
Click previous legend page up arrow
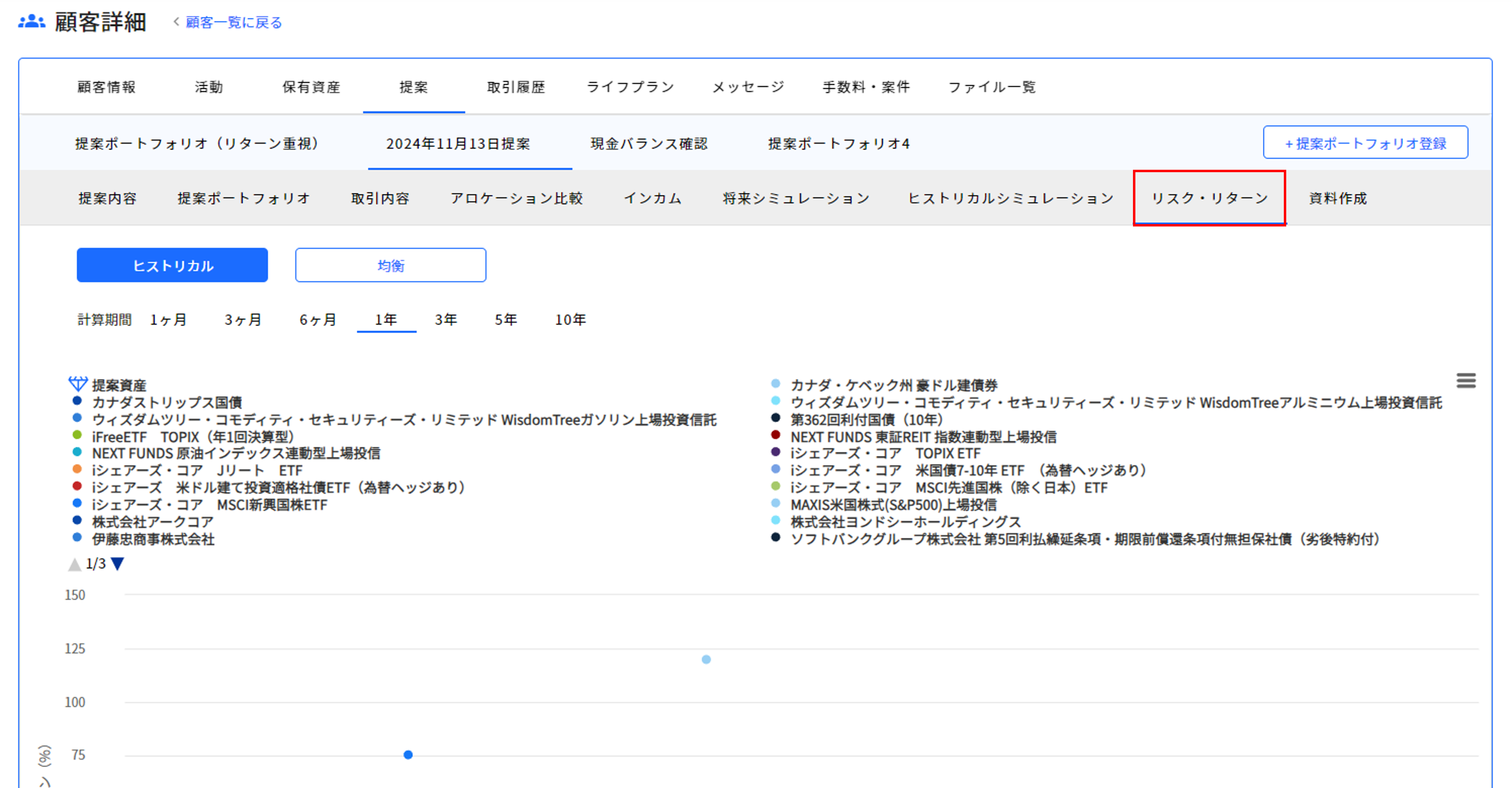coord(75,564)
